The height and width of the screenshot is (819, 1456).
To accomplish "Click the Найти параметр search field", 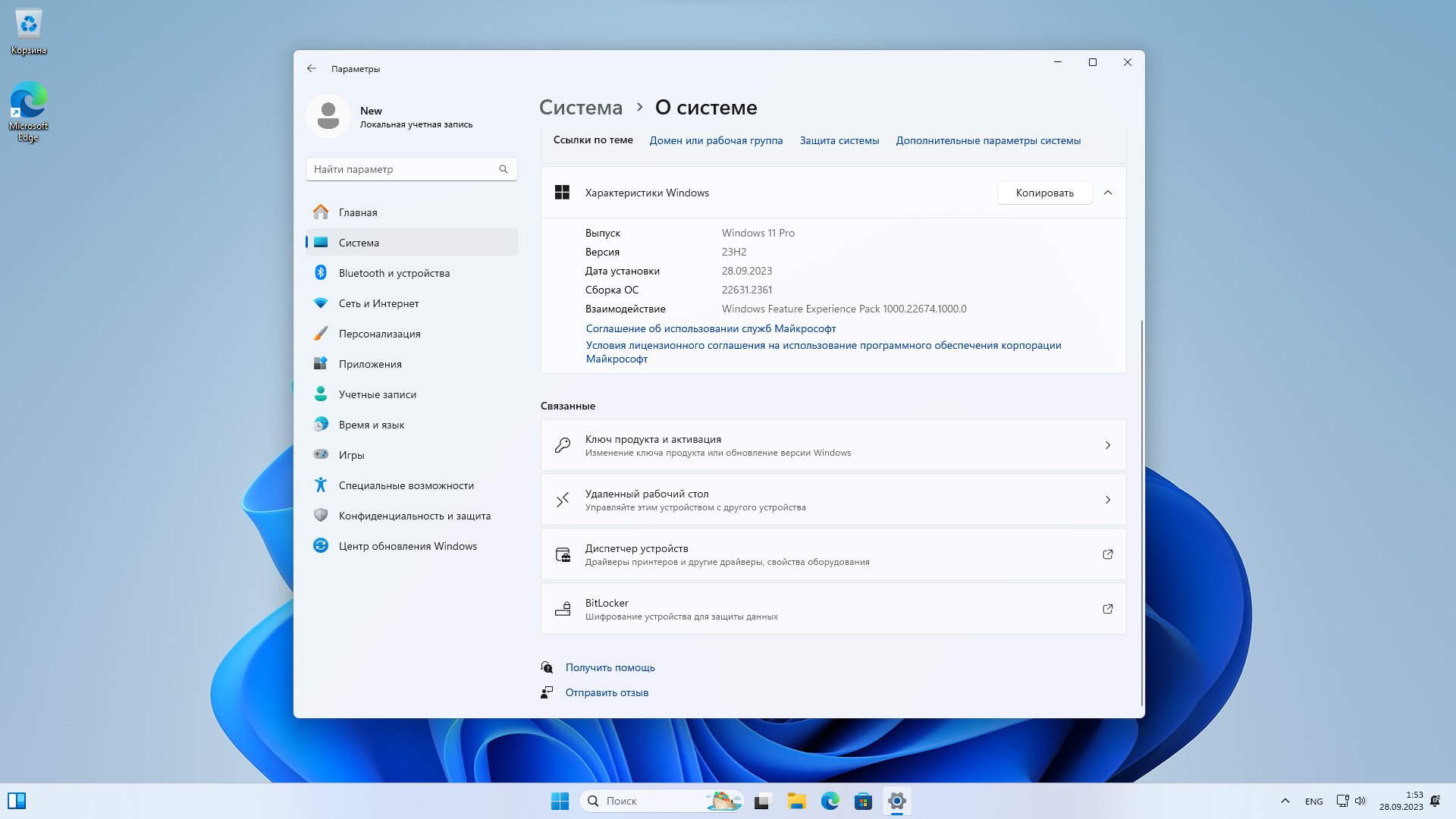I will point(402,169).
